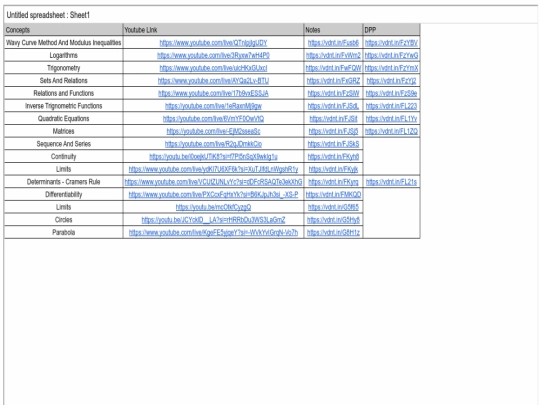Select the 'Continuity' concept cell

point(63,157)
